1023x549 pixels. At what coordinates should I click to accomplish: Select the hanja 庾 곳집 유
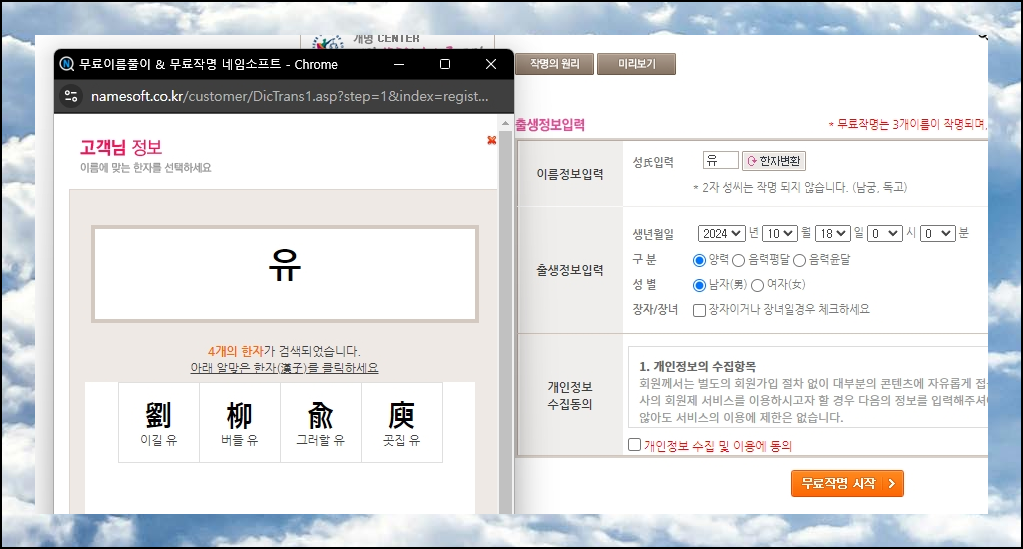[401, 422]
